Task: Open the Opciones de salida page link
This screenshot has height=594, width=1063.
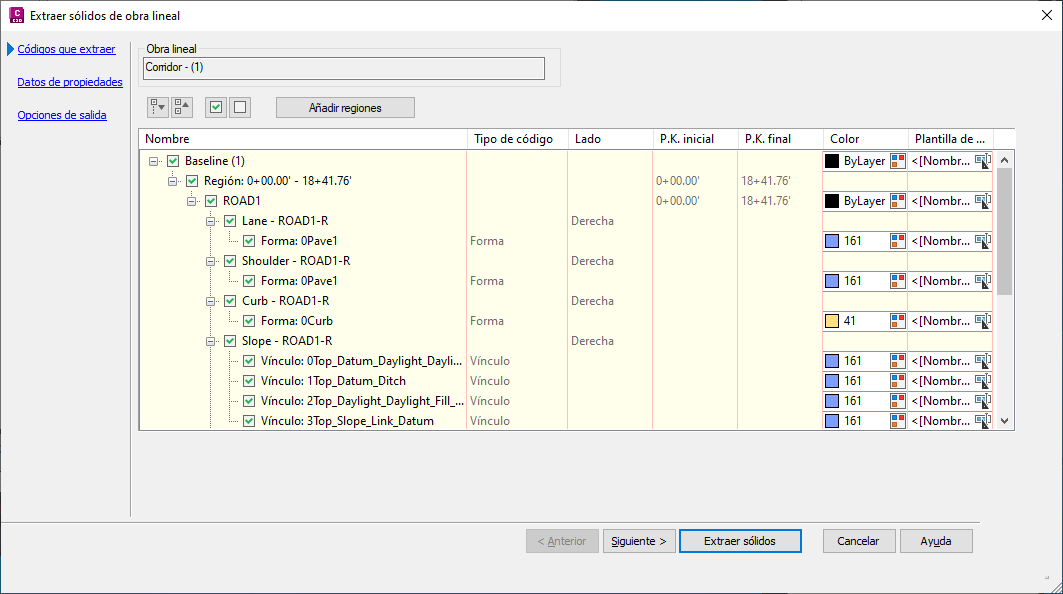Action: (x=62, y=115)
